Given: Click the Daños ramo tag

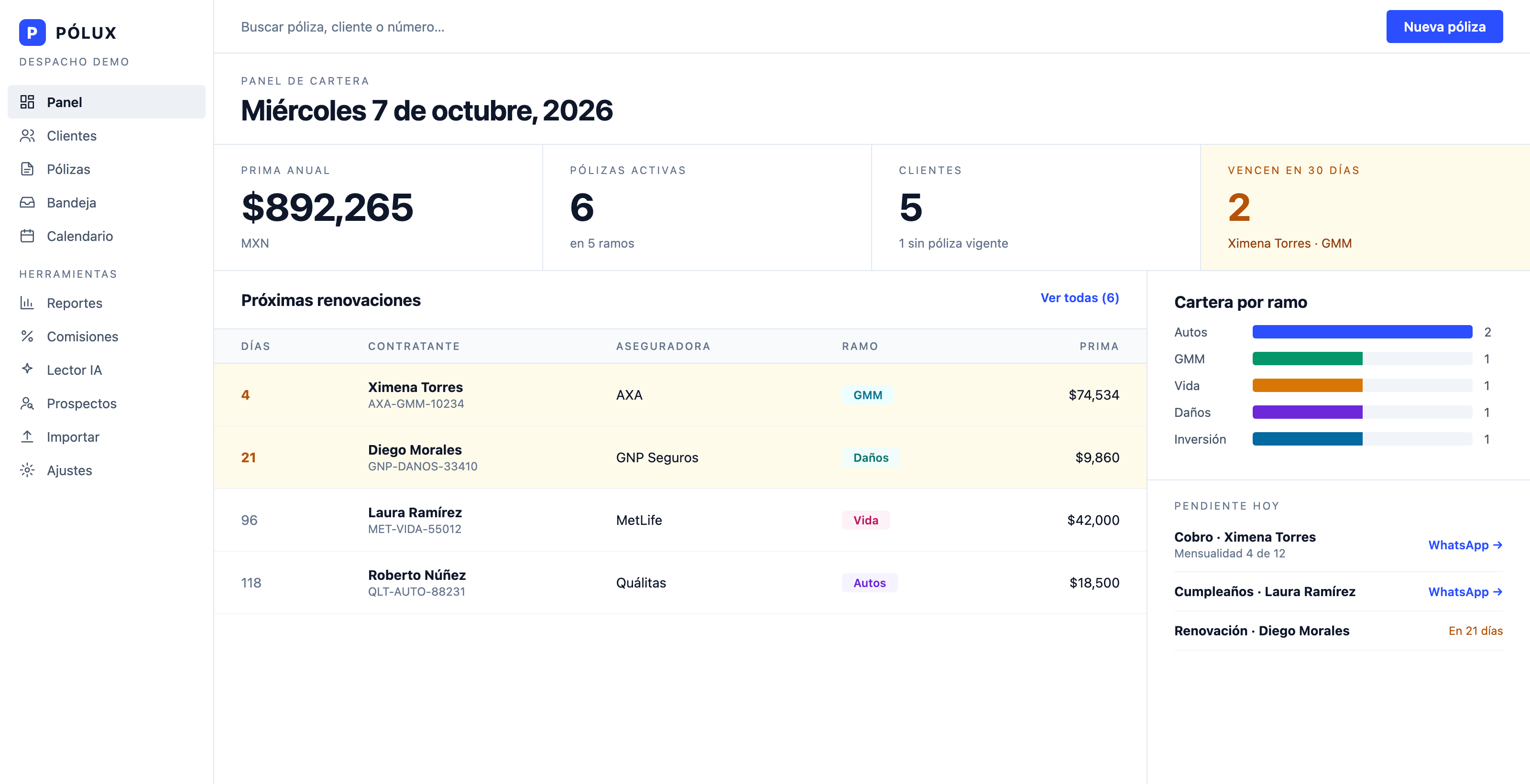Looking at the screenshot, I should 871,458.
